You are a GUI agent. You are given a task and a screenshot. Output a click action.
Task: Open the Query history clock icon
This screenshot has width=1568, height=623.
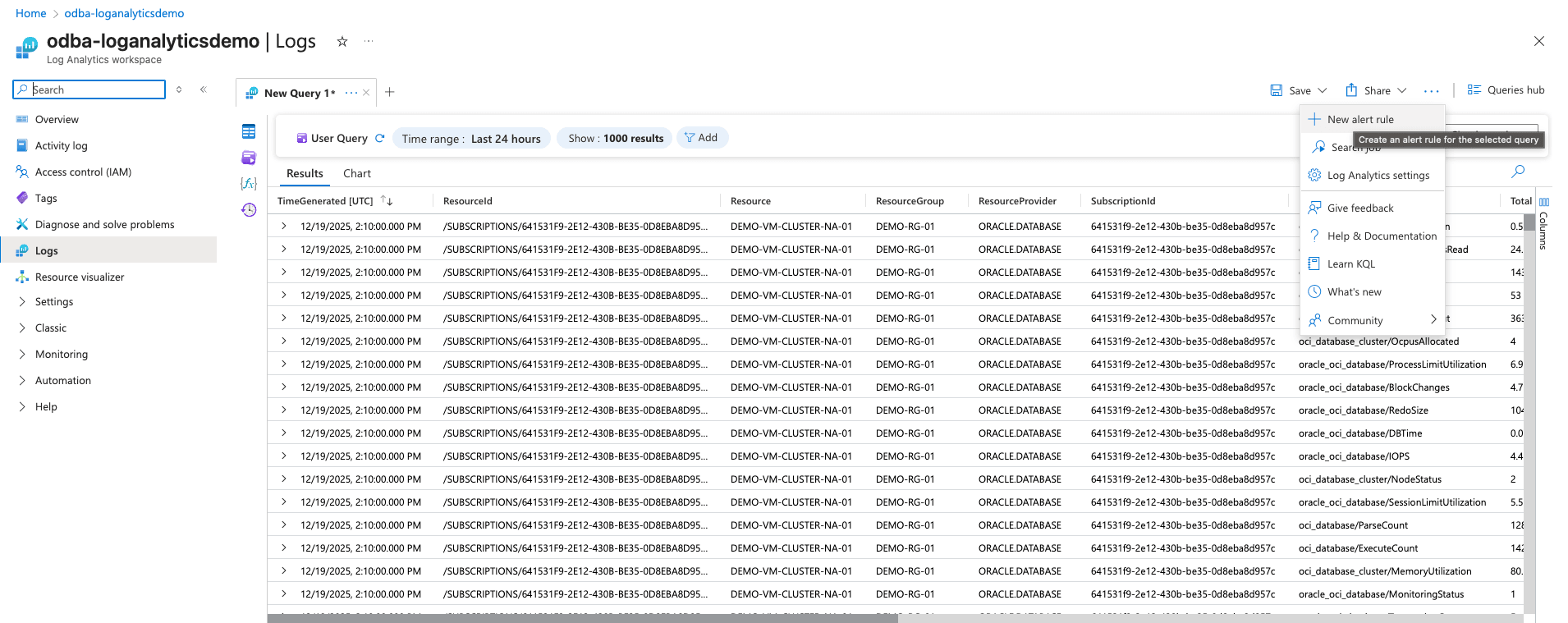[249, 210]
